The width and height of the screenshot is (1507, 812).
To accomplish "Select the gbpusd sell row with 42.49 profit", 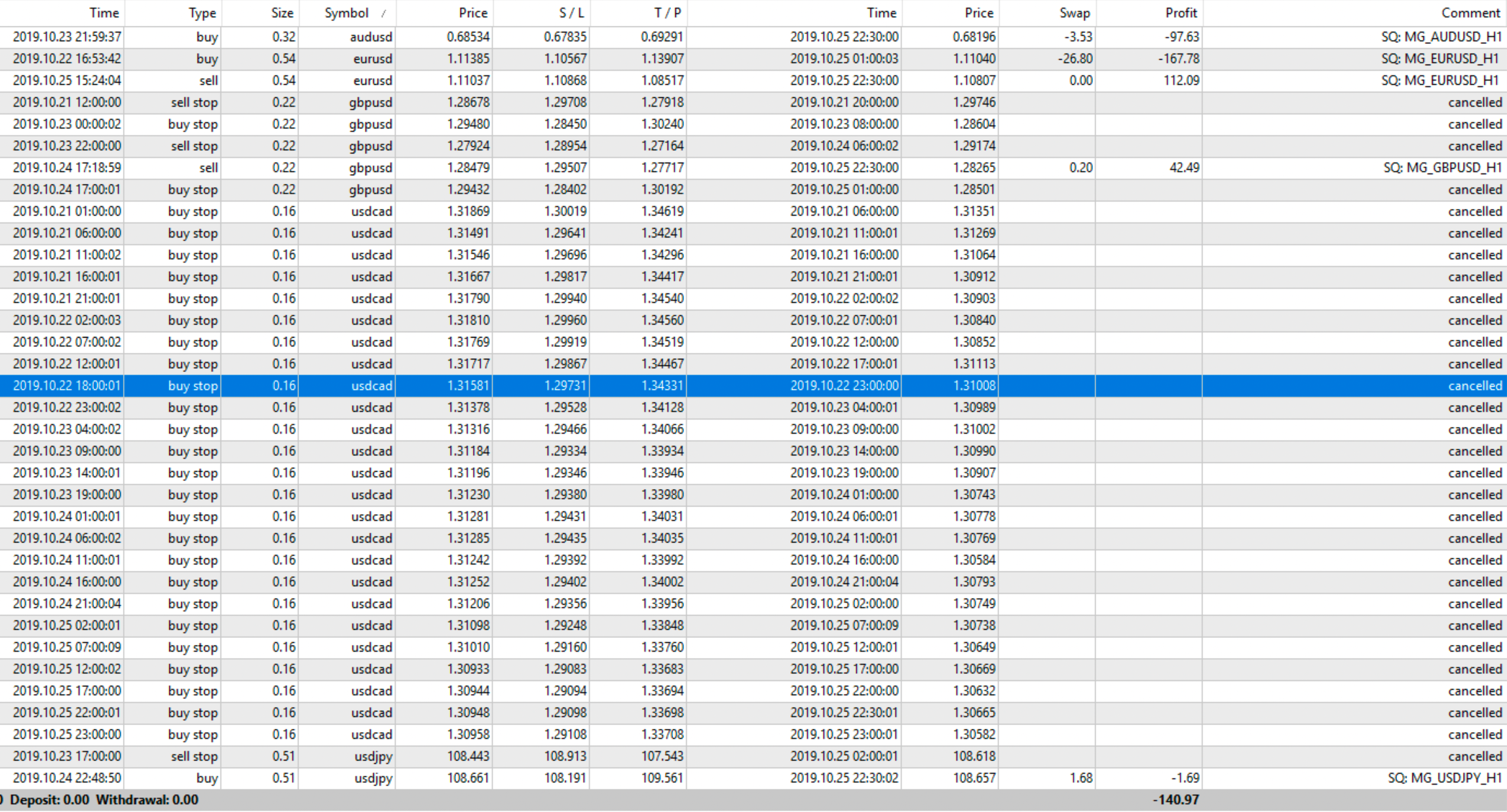I will tap(371, 168).
